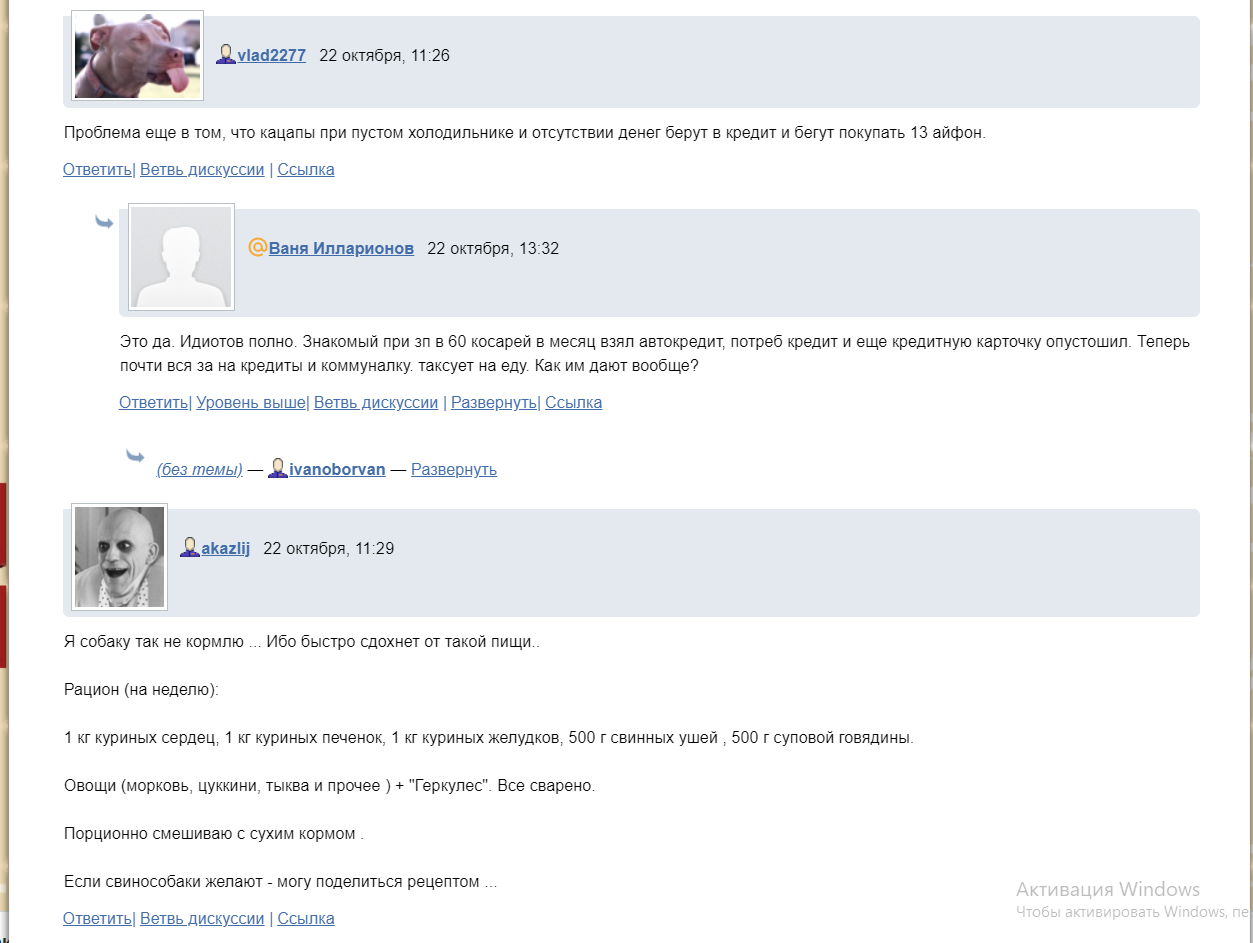Click the user icon next to ivanoborvan
1253x943 pixels.
[x=278, y=468]
